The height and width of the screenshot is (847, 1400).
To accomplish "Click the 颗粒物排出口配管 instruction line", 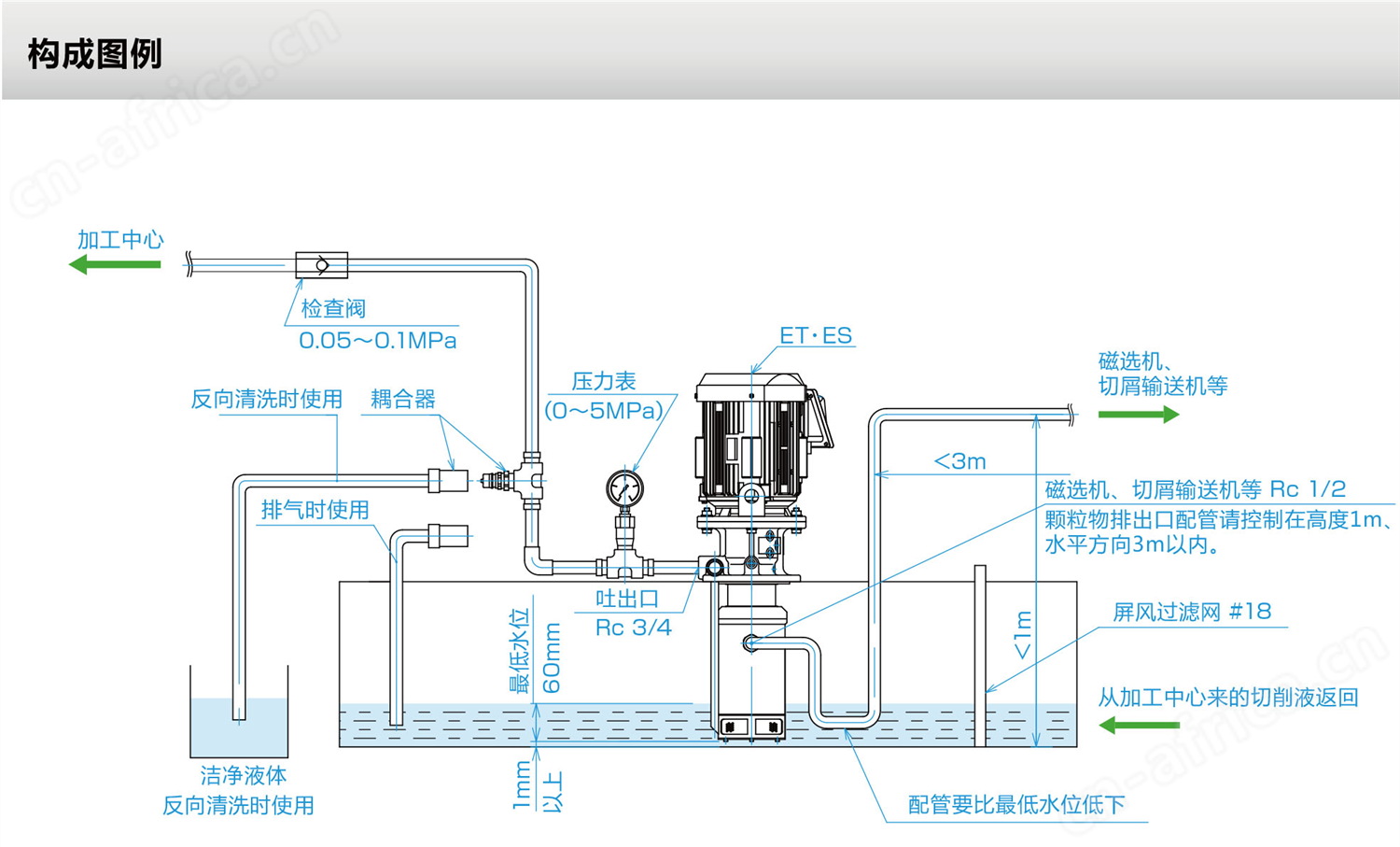I will [1221, 519].
